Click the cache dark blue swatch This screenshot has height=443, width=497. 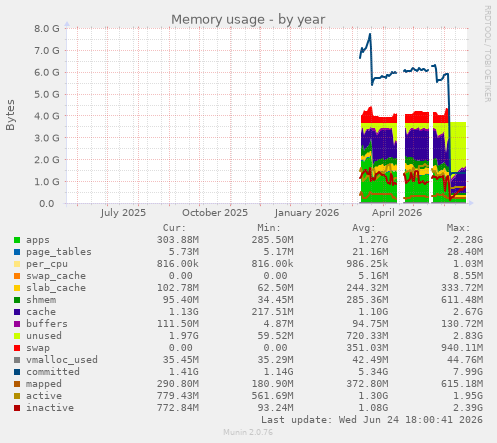(17, 312)
